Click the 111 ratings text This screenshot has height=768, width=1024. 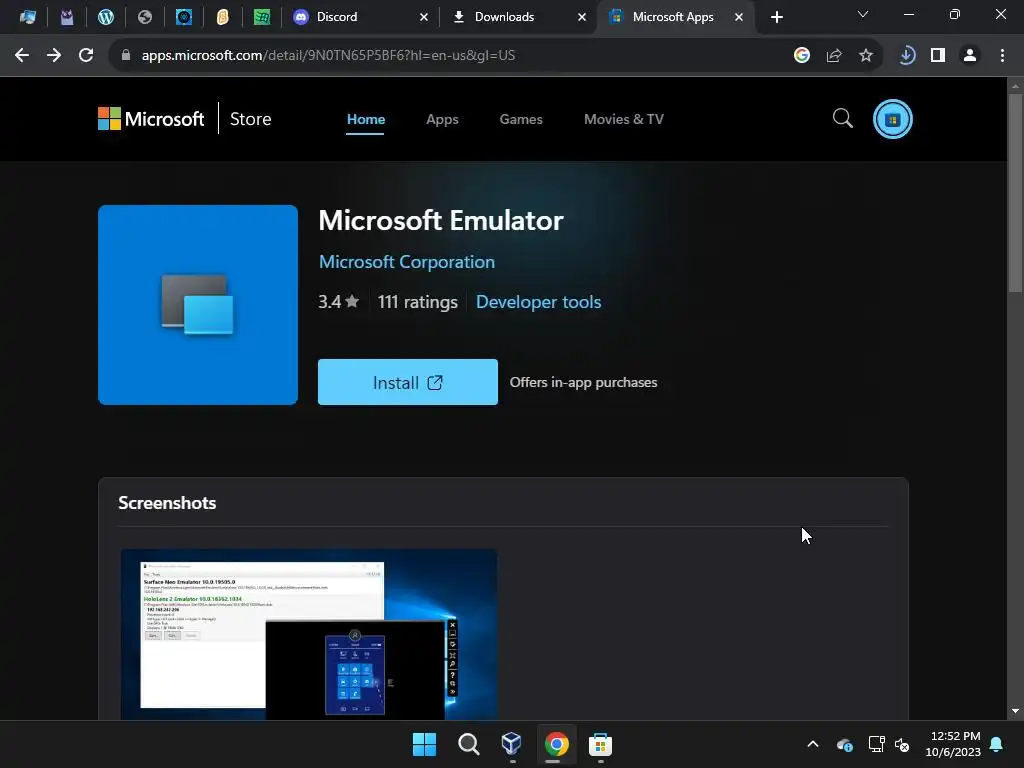click(x=417, y=302)
